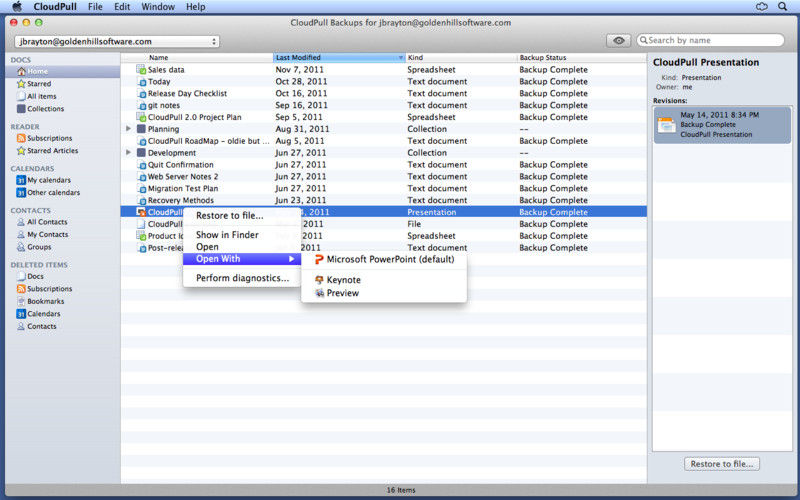Viewport: 800px width, 500px height.
Task: Open the Apple menu
Action: click(17, 7)
